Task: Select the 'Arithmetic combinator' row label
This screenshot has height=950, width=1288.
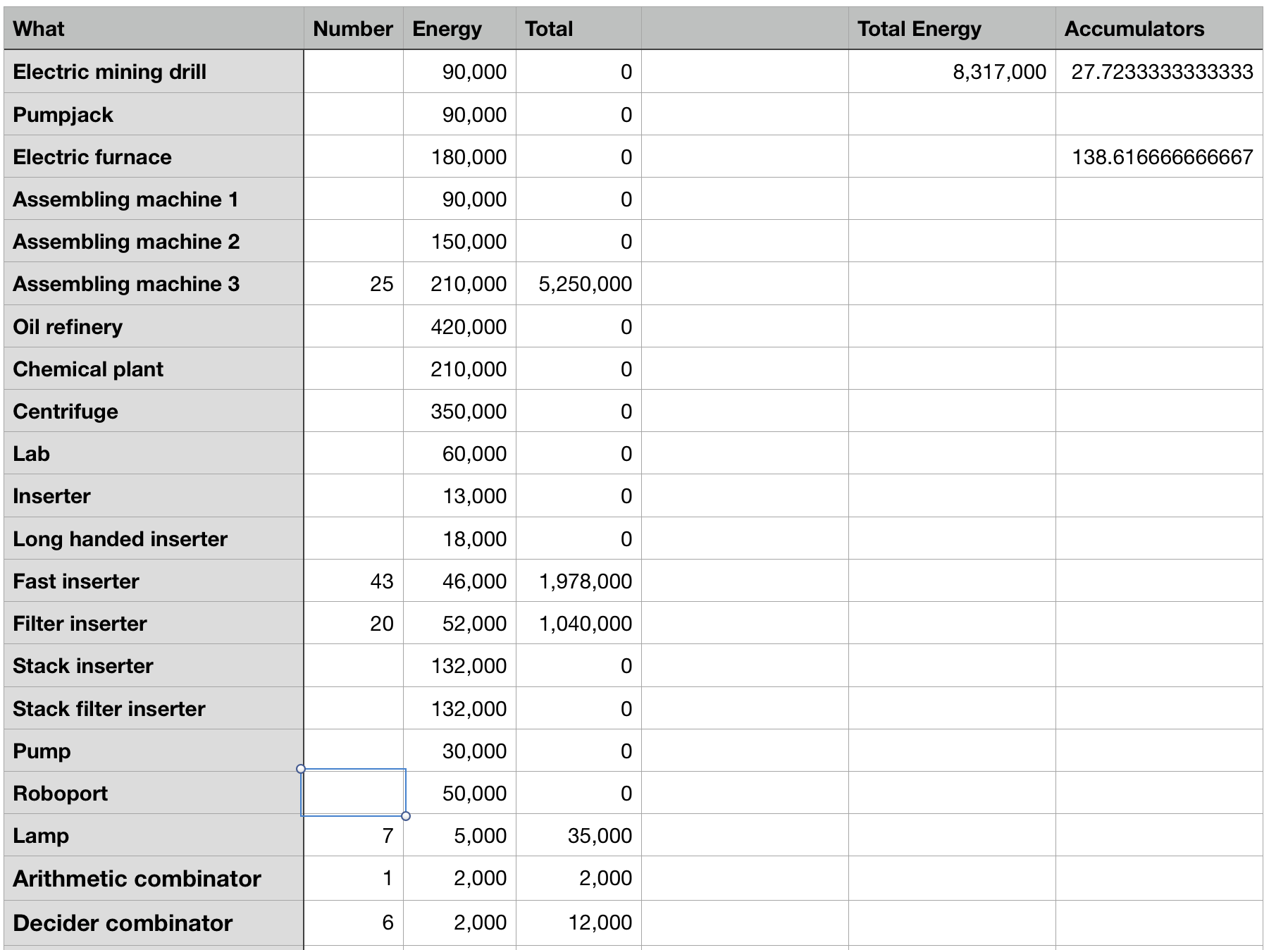Action: coord(154,878)
